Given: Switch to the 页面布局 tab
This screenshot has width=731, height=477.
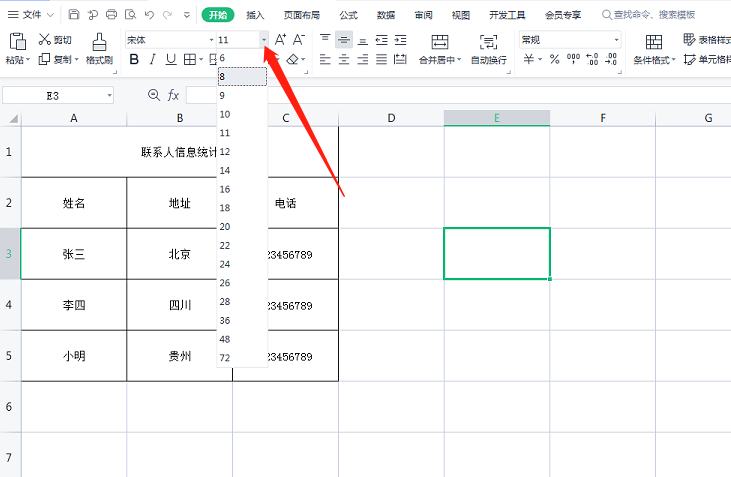Looking at the screenshot, I should [302, 15].
